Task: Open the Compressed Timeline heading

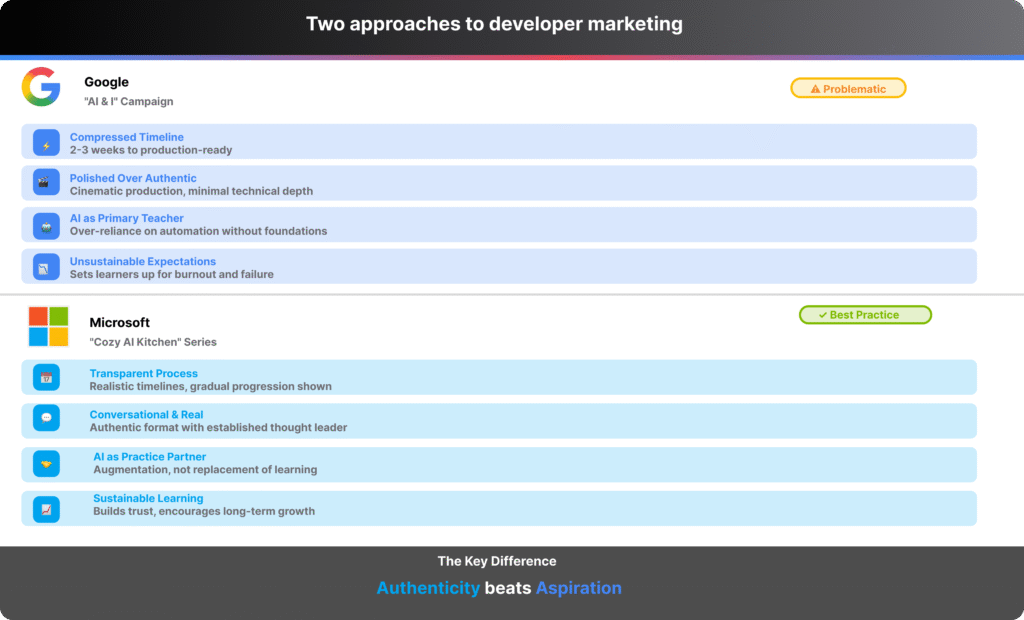Action: tap(126, 137)
